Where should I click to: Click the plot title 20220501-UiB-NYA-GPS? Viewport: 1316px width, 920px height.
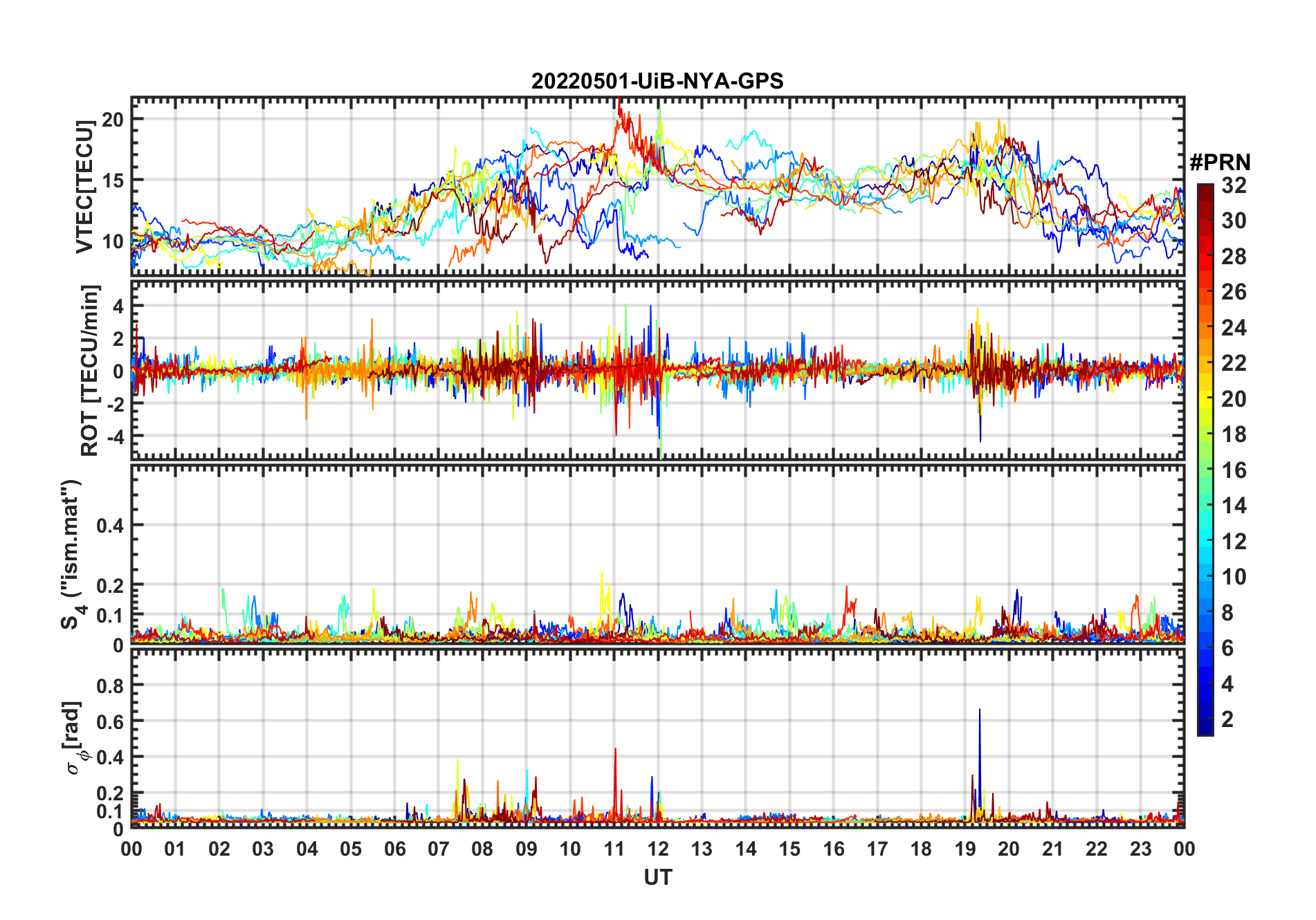click(657, 81)
